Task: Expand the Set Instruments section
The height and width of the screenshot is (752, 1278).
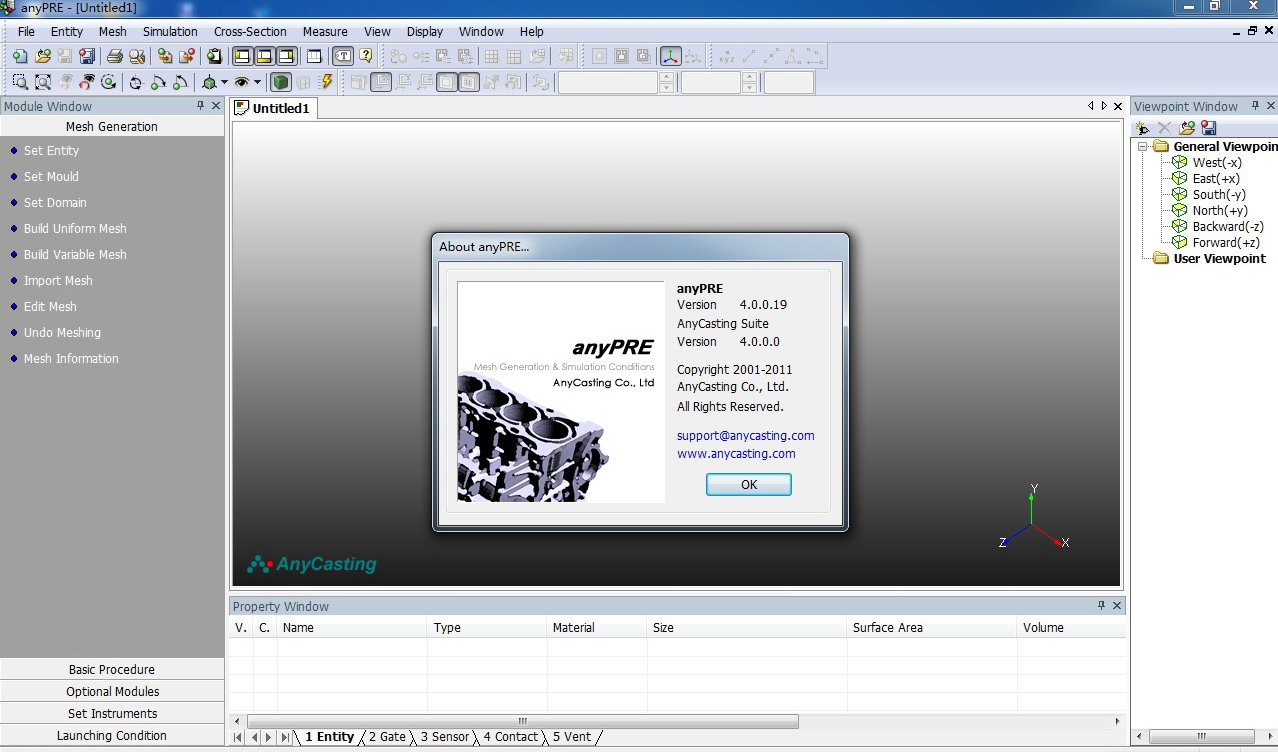Action: point(112,714)
